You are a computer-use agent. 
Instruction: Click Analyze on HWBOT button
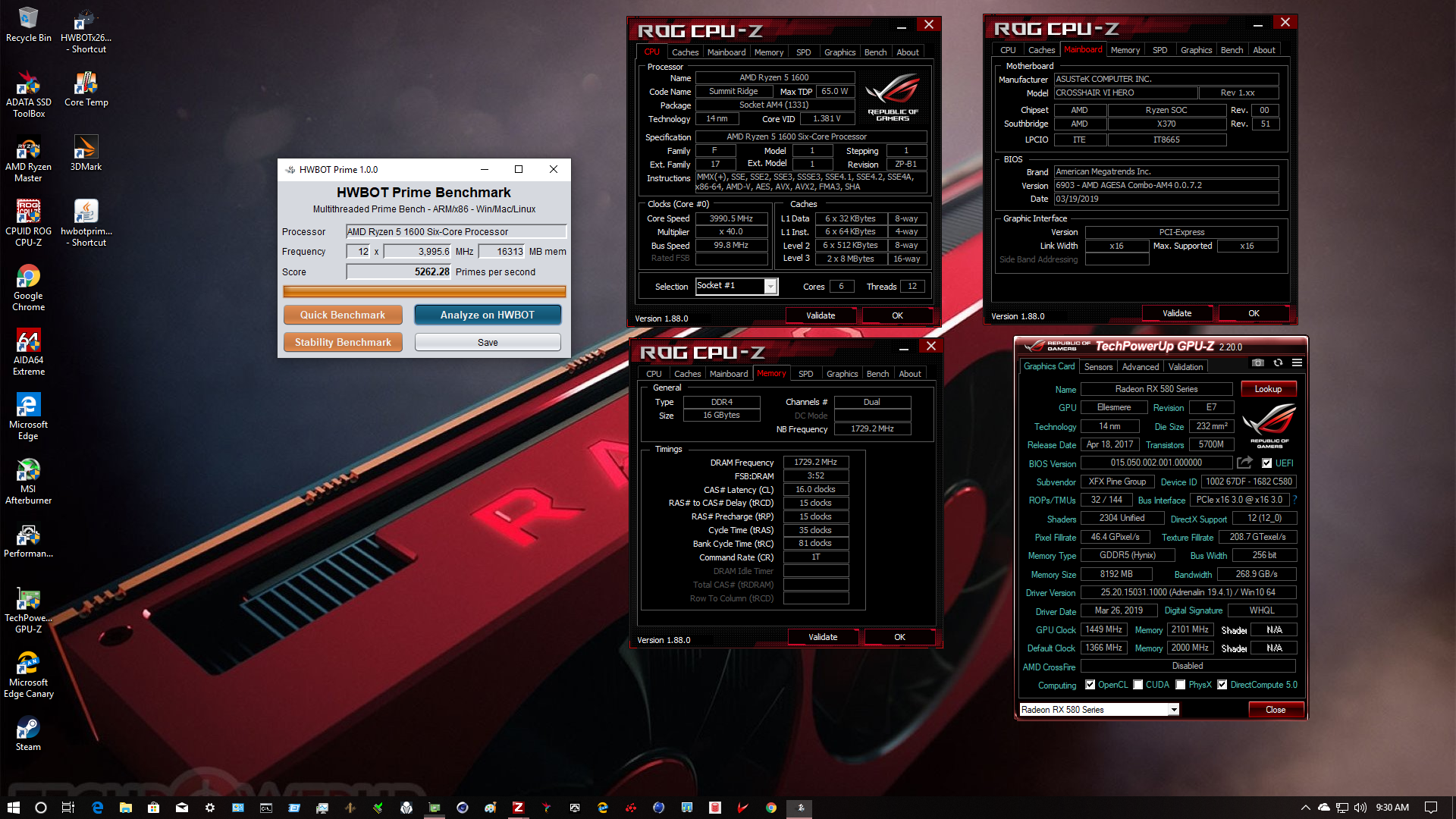[x=488, y=315]
